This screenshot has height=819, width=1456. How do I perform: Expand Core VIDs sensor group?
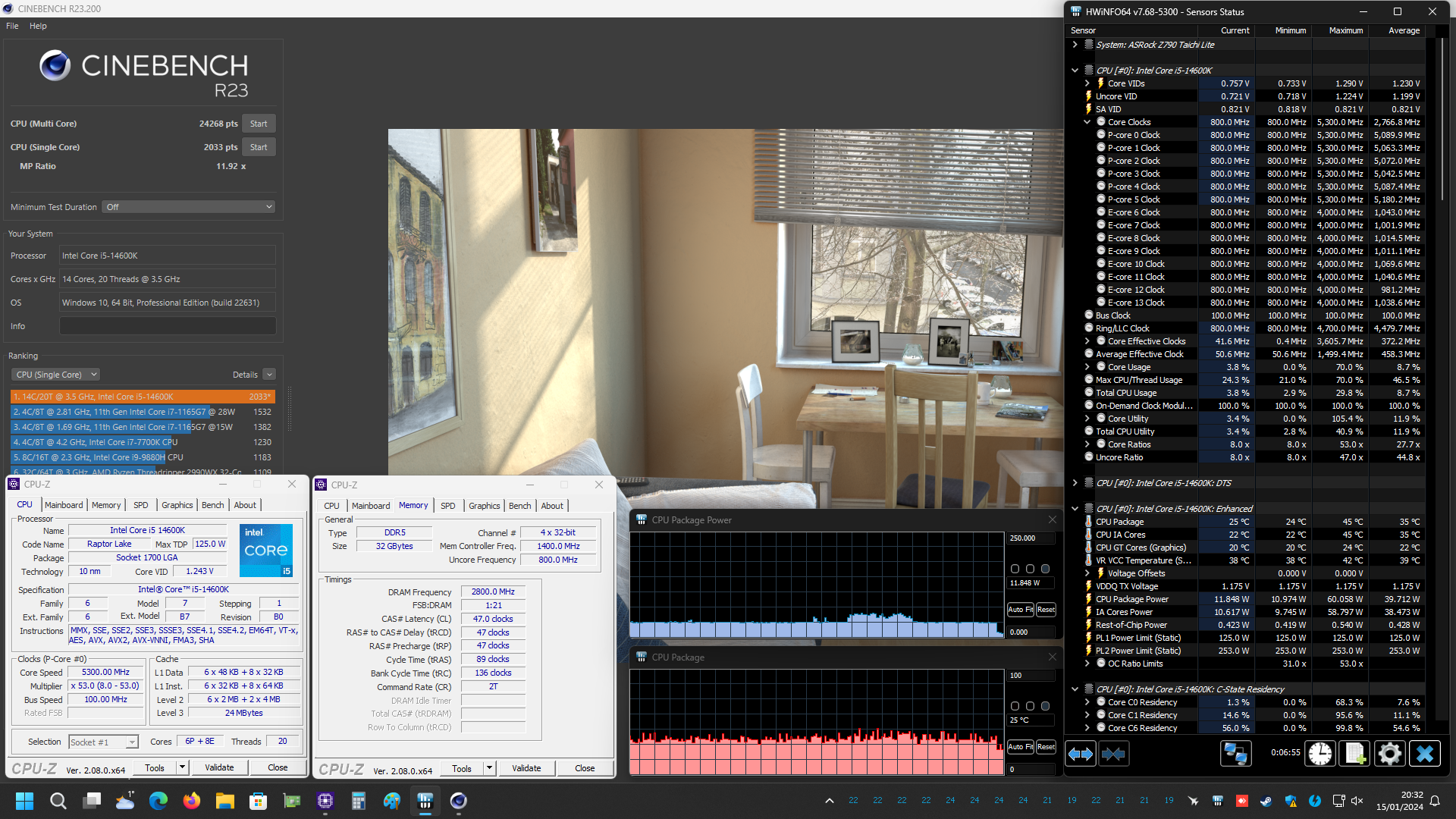1087,83
